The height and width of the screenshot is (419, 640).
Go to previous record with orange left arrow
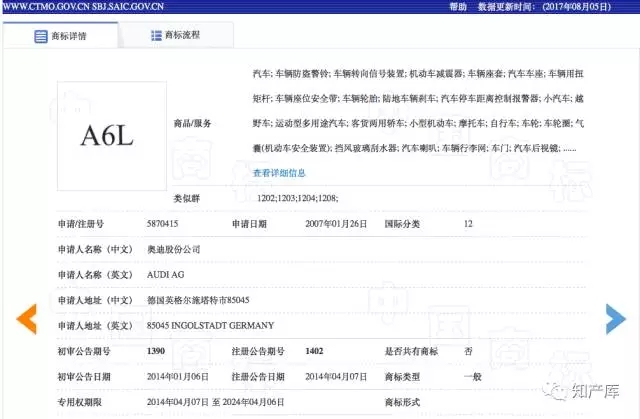click(x=27, y=319)
